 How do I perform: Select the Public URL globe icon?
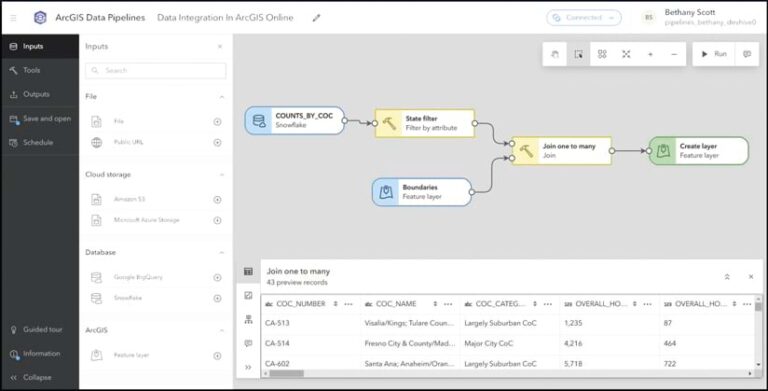pyautogui.click(x=96, y=143)
